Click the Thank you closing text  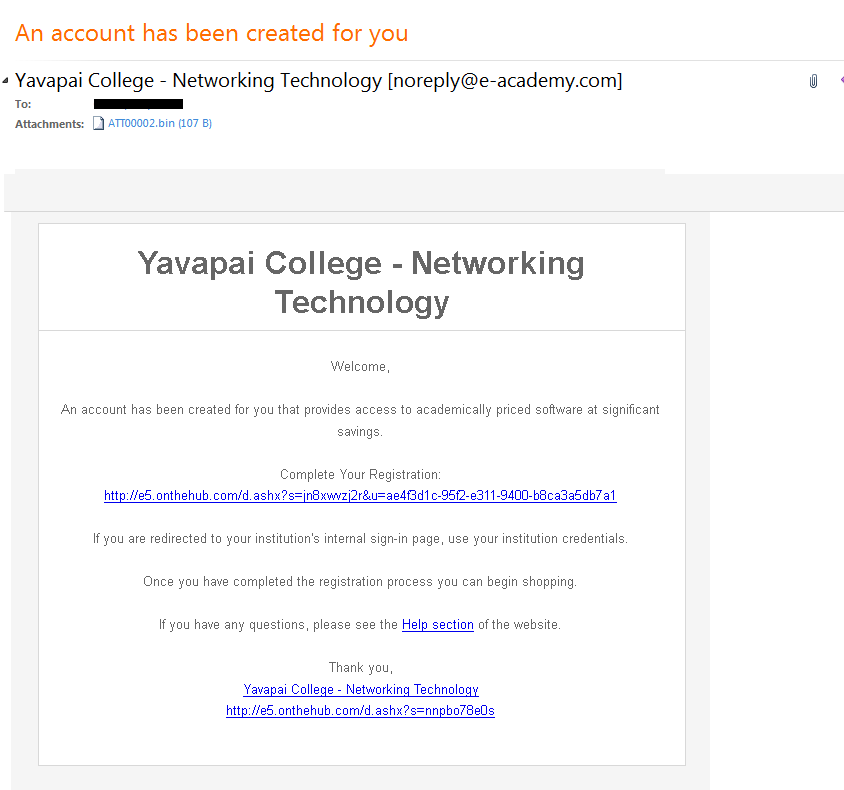[361, 668]
